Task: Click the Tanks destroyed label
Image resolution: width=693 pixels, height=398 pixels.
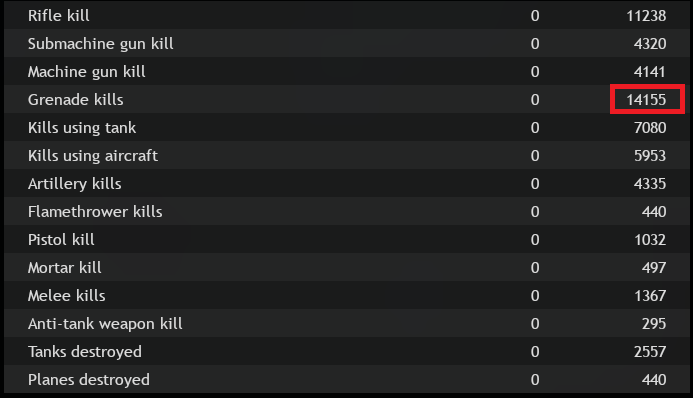Action: click(85, 352)
